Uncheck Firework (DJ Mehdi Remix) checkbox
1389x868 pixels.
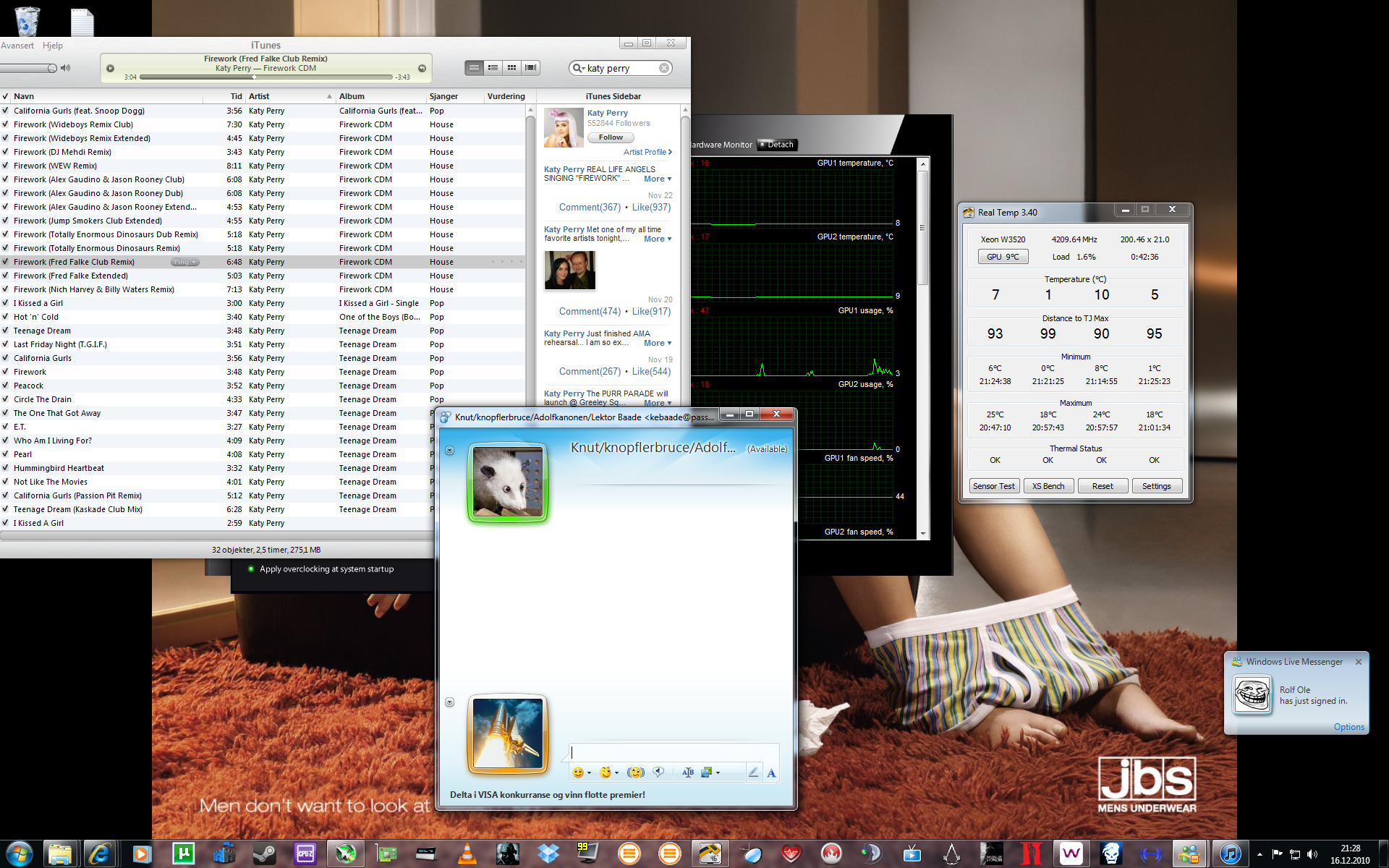pyautogui.click(x=5, y=152)
